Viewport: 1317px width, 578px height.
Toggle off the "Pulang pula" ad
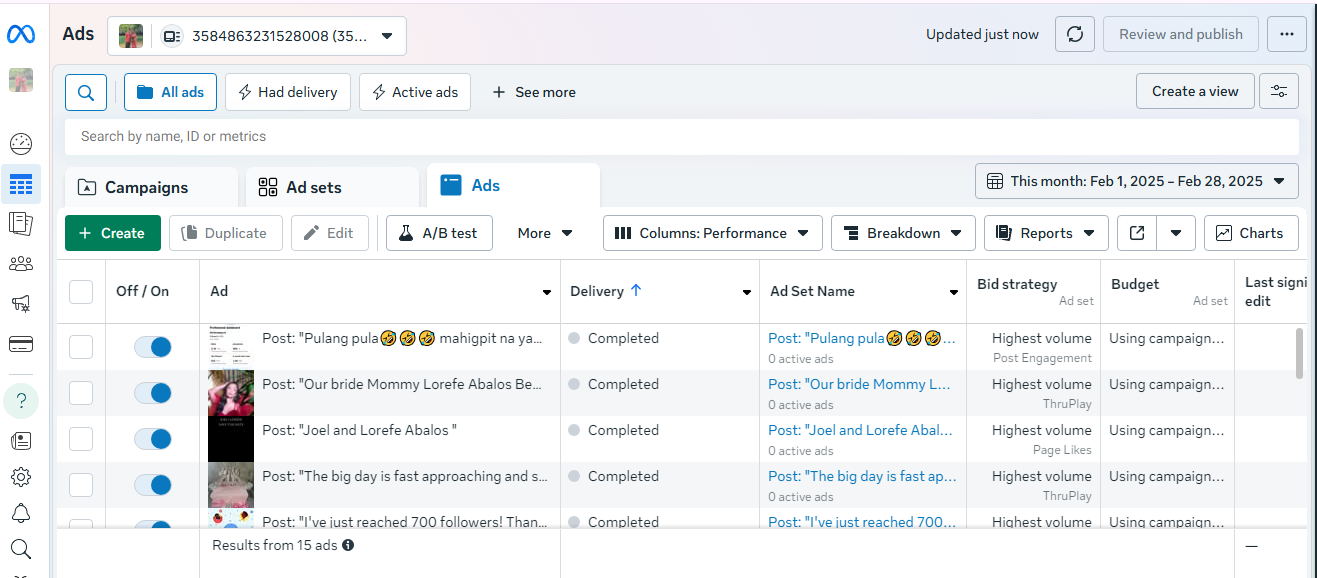(x=153, y=347)
